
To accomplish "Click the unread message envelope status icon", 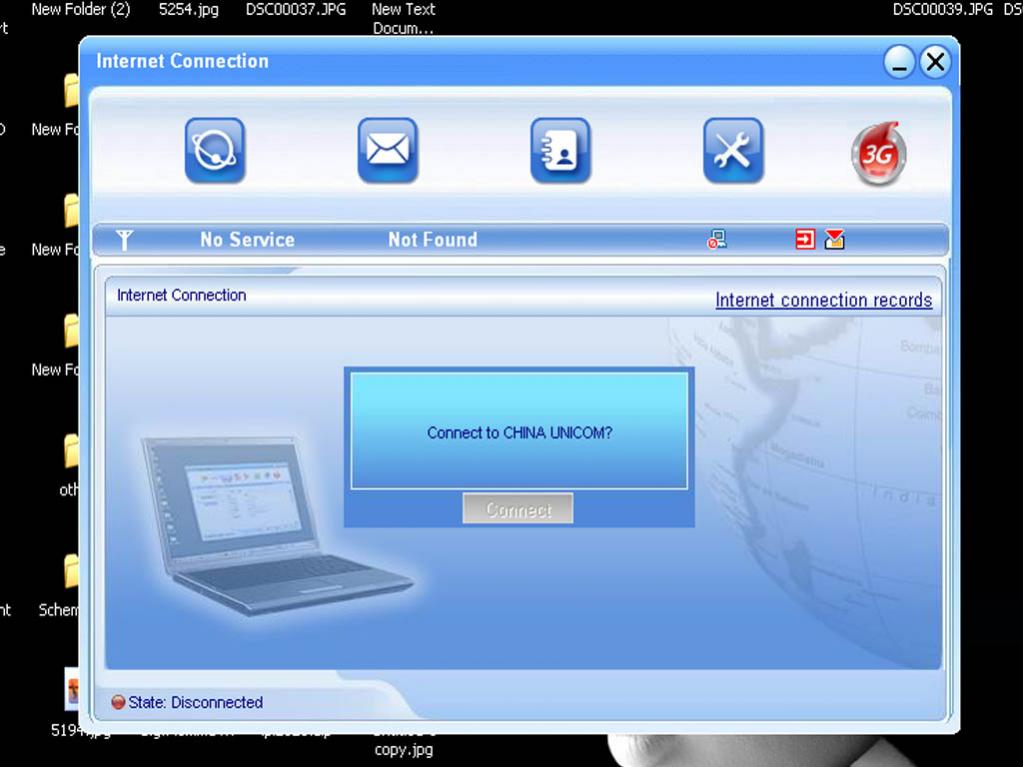I will [834, 239].
